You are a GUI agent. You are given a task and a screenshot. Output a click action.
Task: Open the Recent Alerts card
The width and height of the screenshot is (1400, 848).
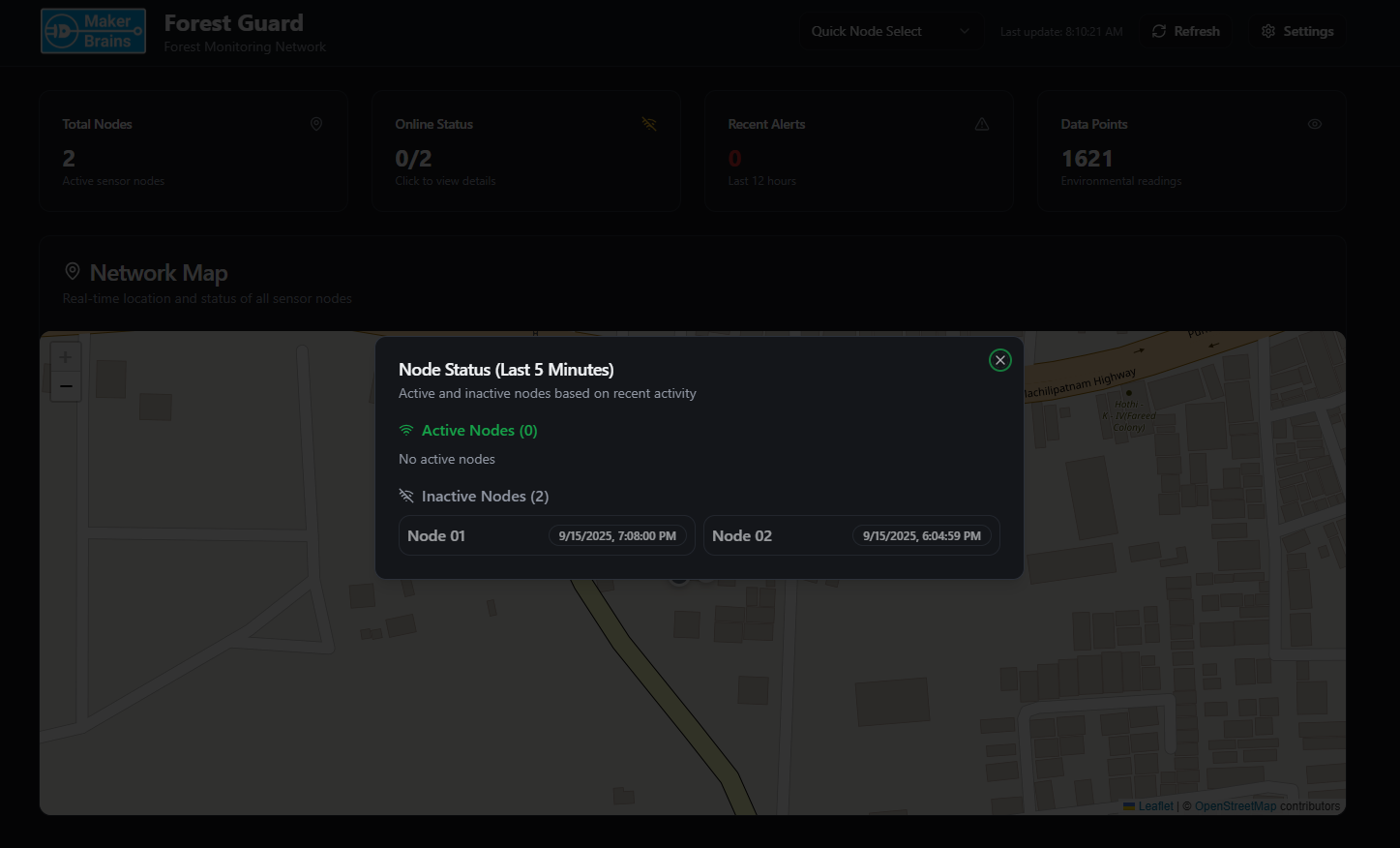[859, 151]
